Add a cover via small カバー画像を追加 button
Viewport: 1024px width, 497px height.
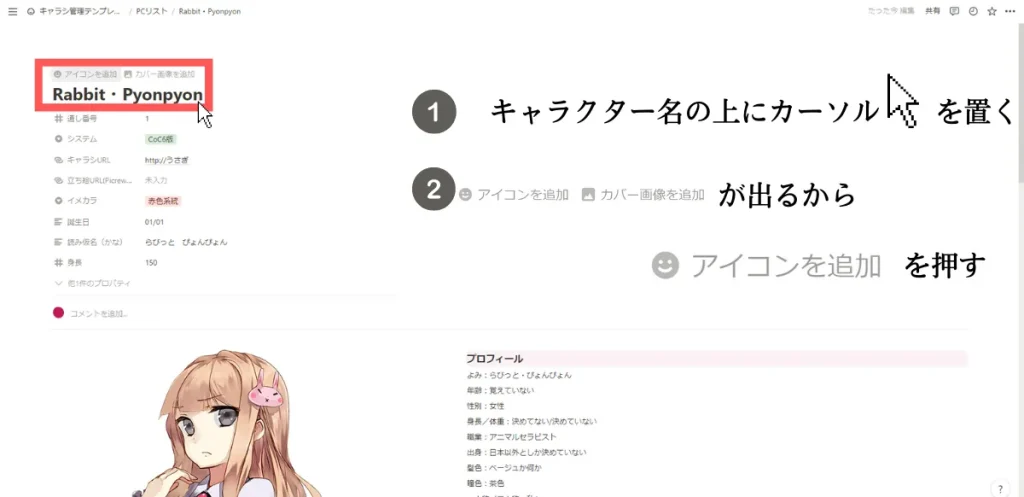[x=159, y=74]
